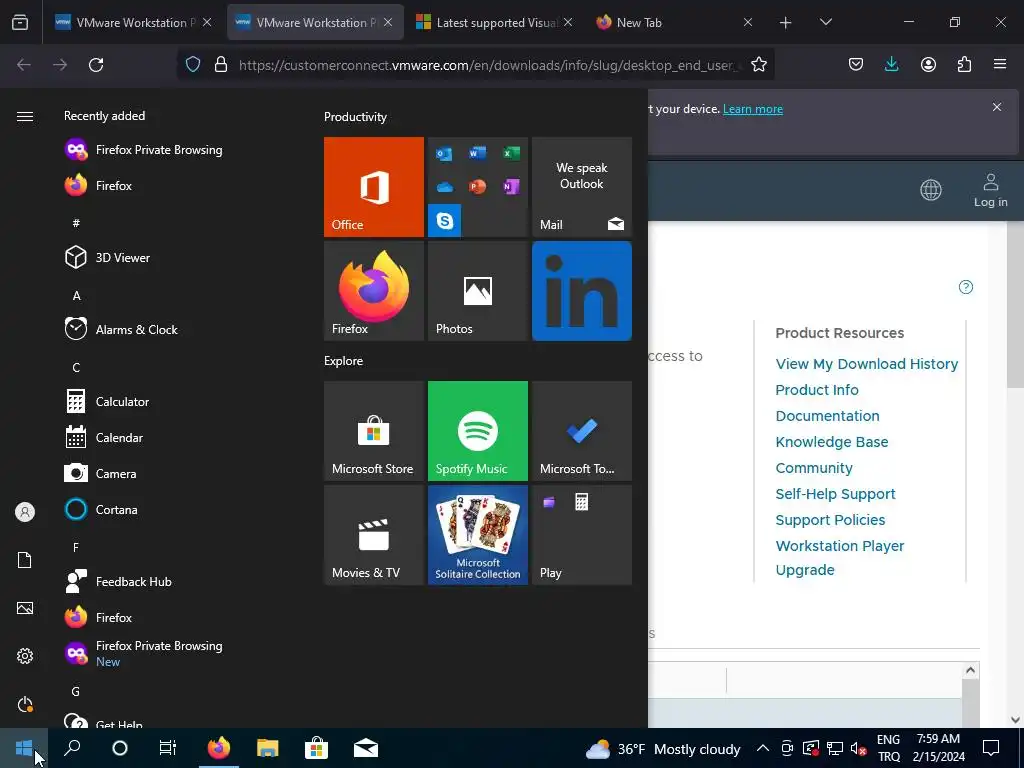Open the Firefox application menu
The image size is (1024, 768).
1000,64
